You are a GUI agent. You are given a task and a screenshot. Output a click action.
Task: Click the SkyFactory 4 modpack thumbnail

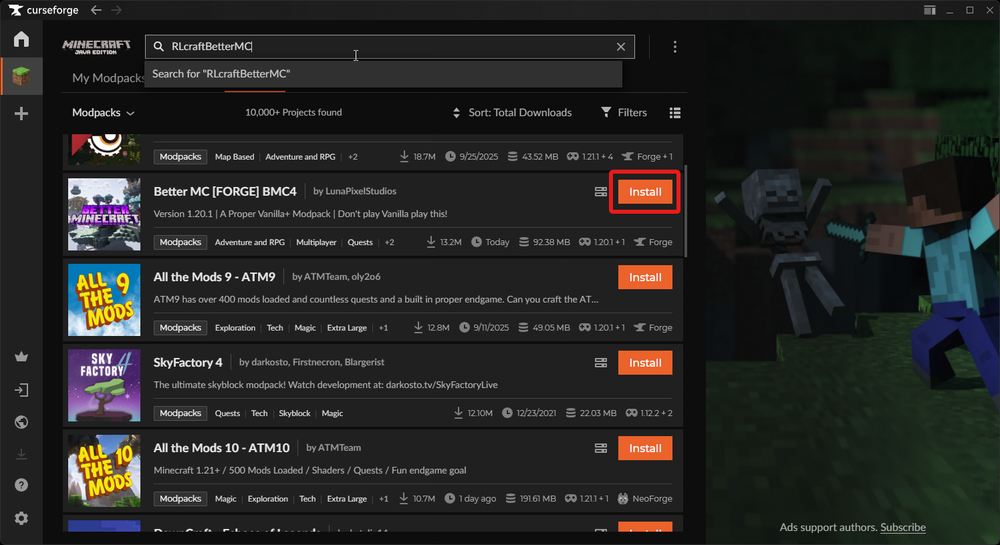(104, 385)
